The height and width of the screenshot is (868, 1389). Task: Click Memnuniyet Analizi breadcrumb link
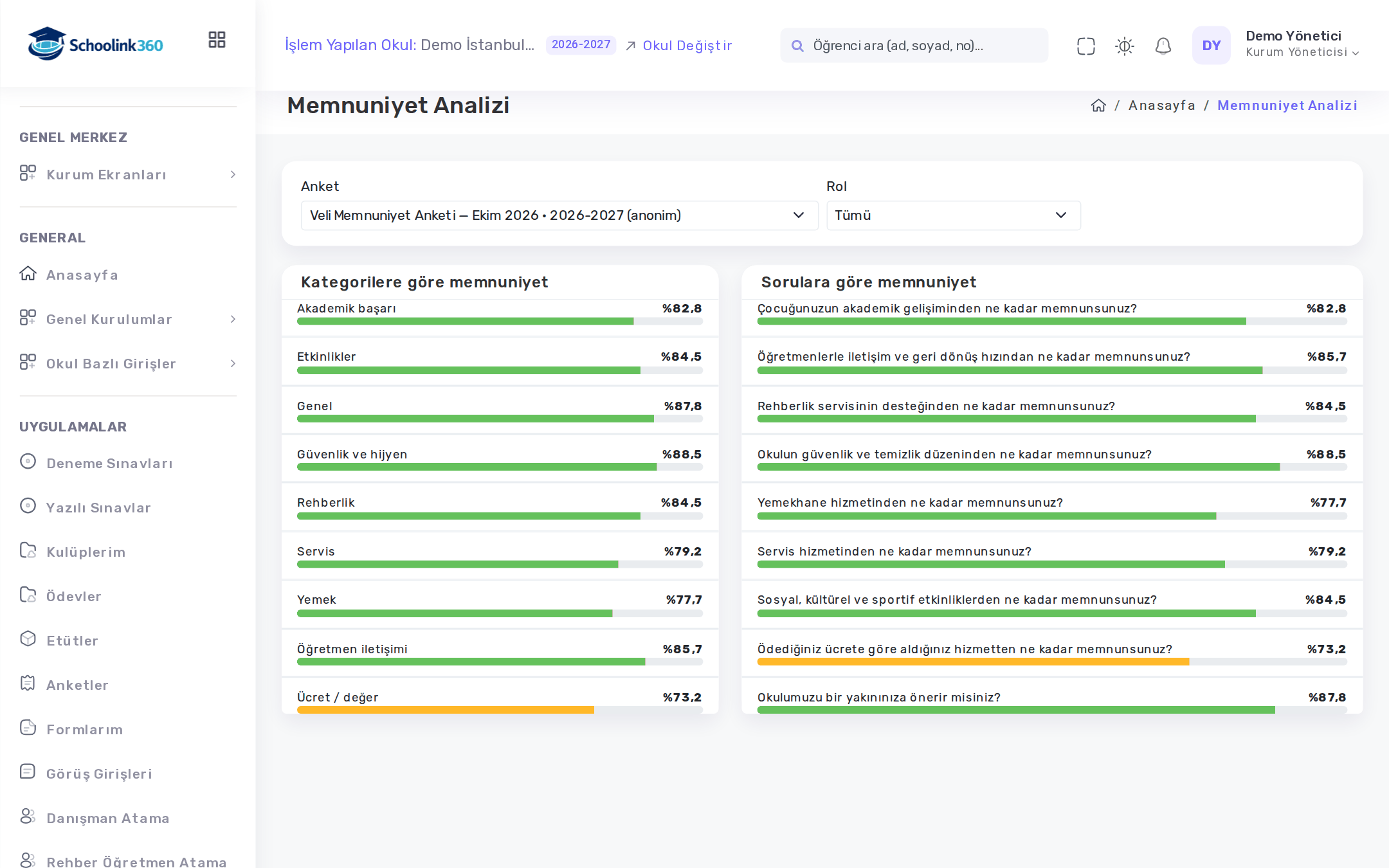click(x=1287, y=105)
